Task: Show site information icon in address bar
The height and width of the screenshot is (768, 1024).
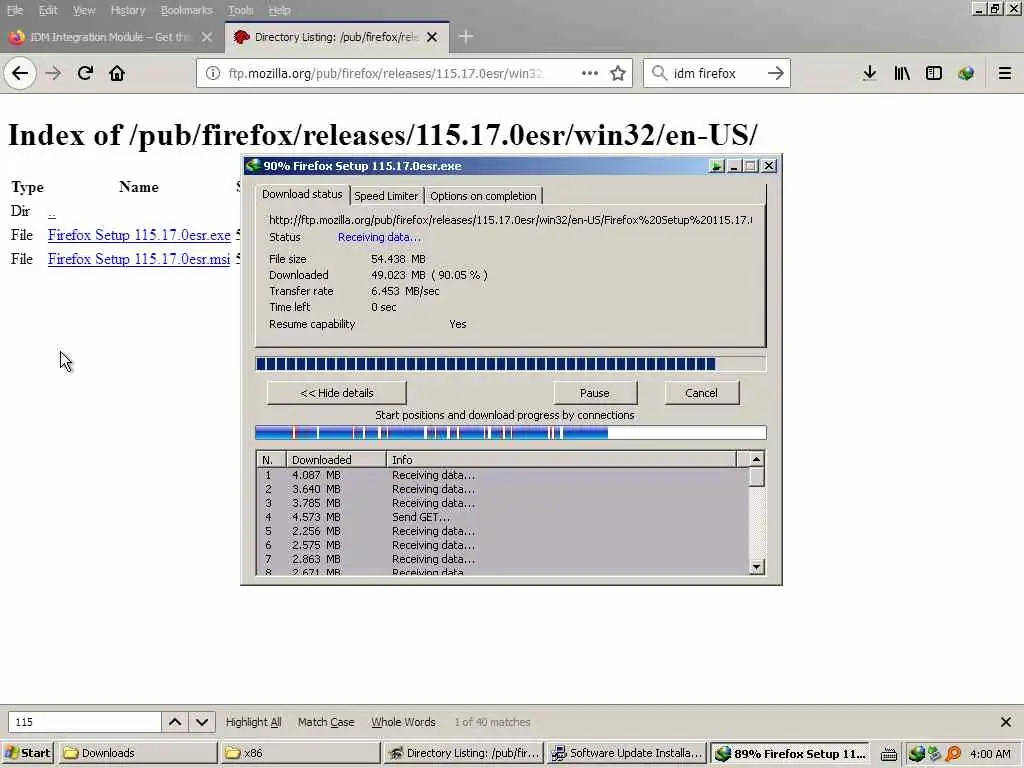Action: [213, 73]
